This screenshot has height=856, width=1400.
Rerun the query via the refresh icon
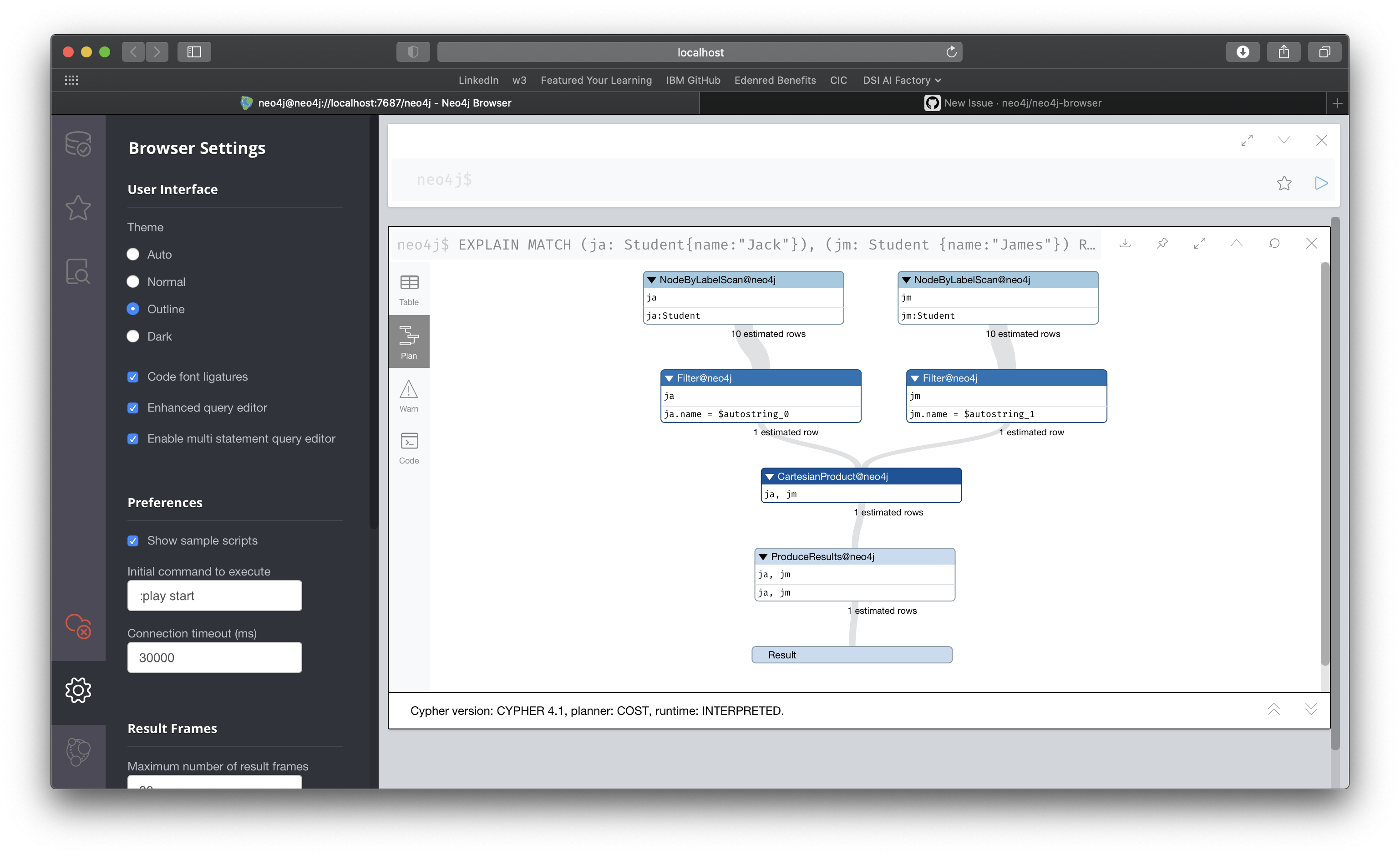pyautogui.click(x=1275, y=243)
